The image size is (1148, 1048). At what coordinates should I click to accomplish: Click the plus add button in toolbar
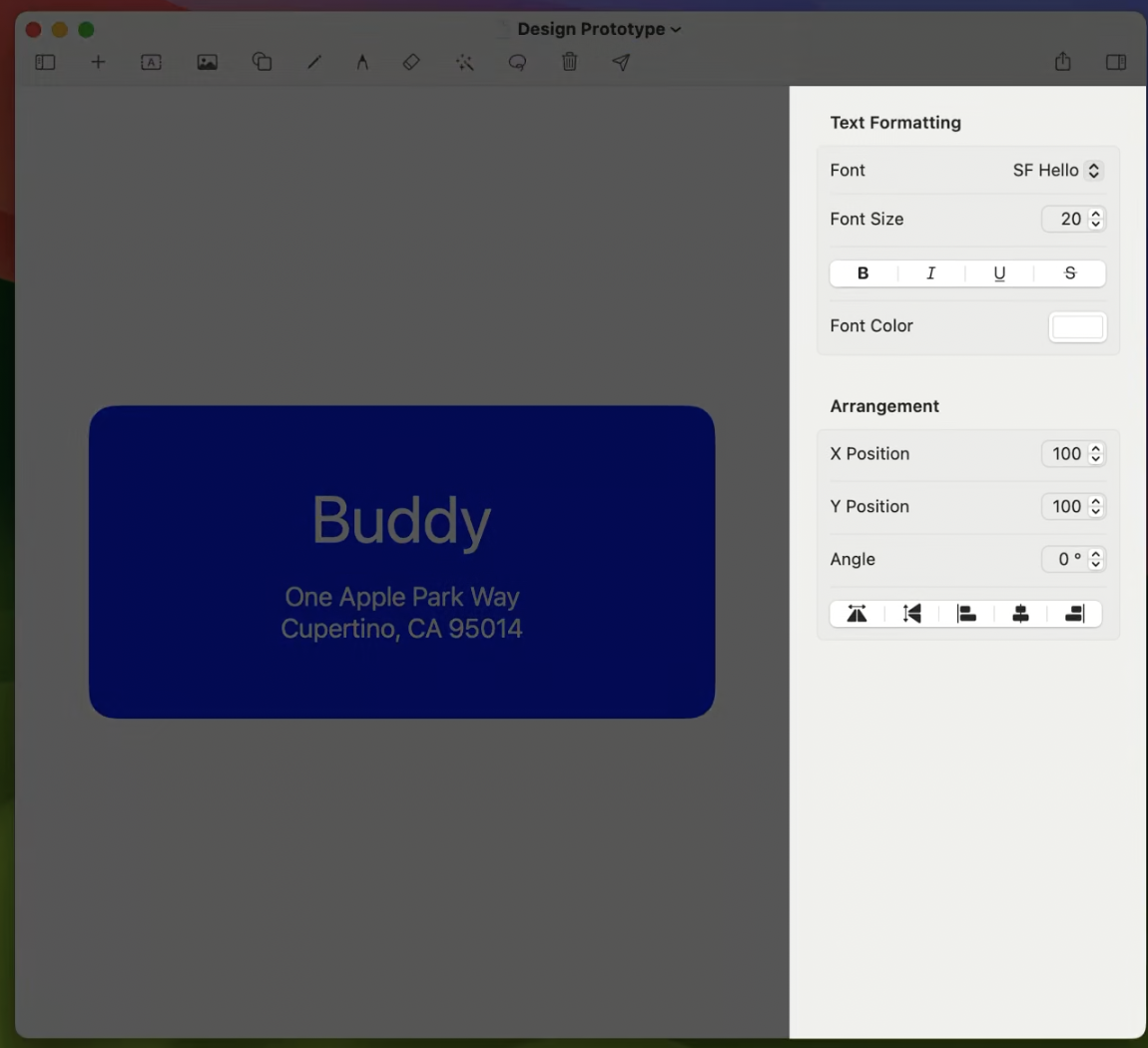[98, 62]
